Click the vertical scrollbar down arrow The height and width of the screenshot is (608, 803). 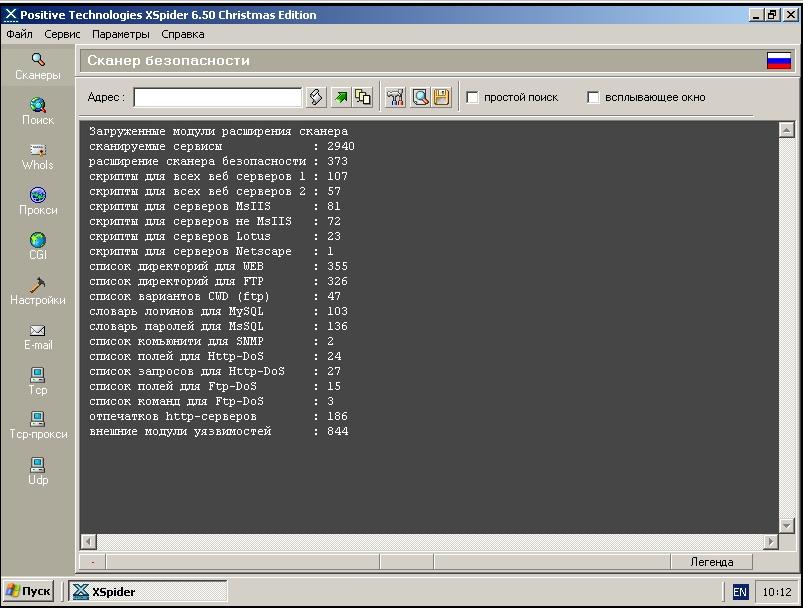coord(787,525)
